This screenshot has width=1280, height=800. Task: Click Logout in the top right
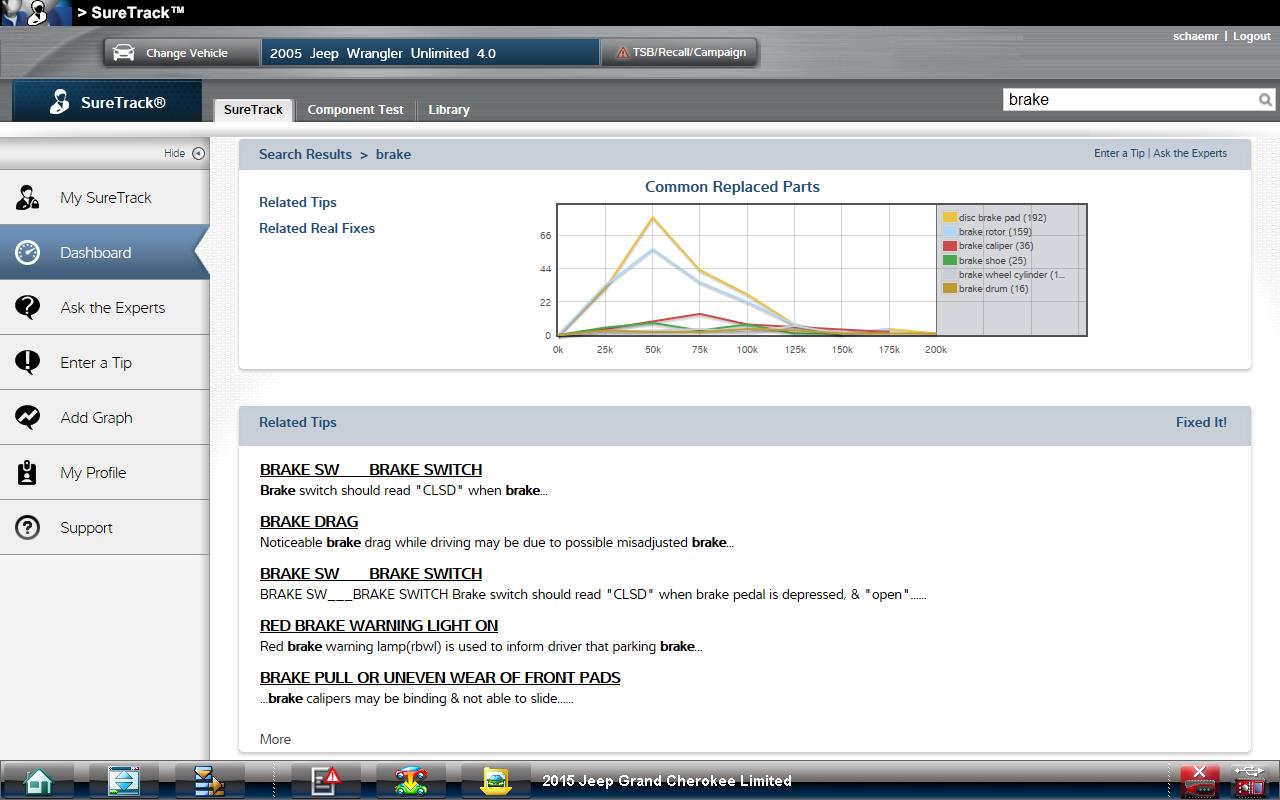pyautogui.click(x=1251, y=36)
